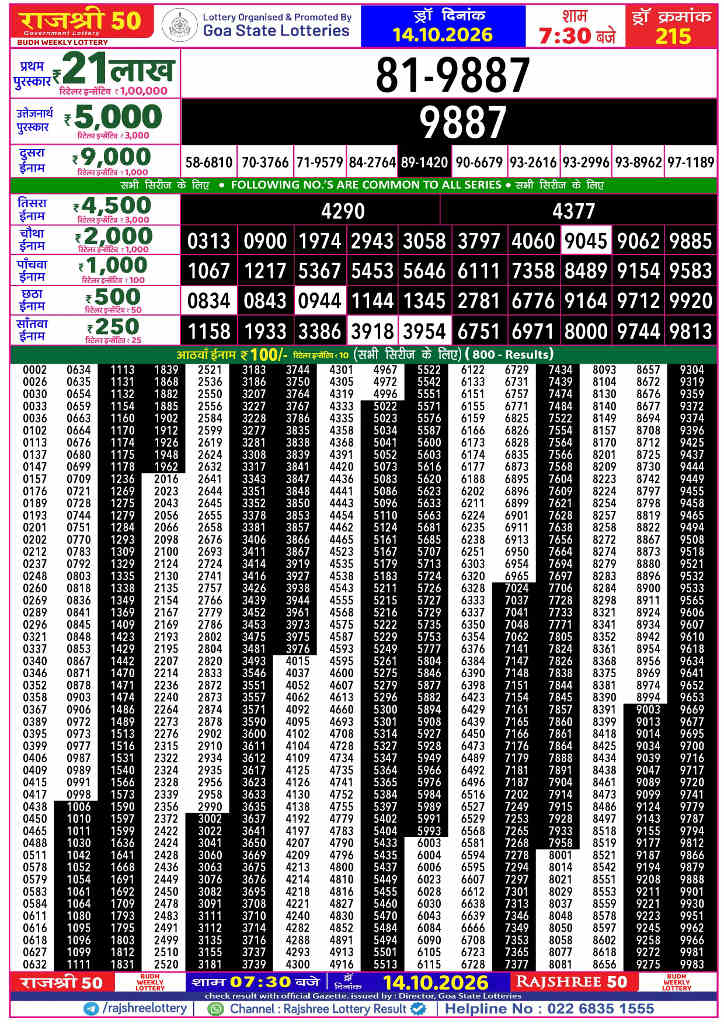Viewport: 724px width, 1024px height.
Task: Click the Goa State Lotteries emblem
Action: click(180, 25)
